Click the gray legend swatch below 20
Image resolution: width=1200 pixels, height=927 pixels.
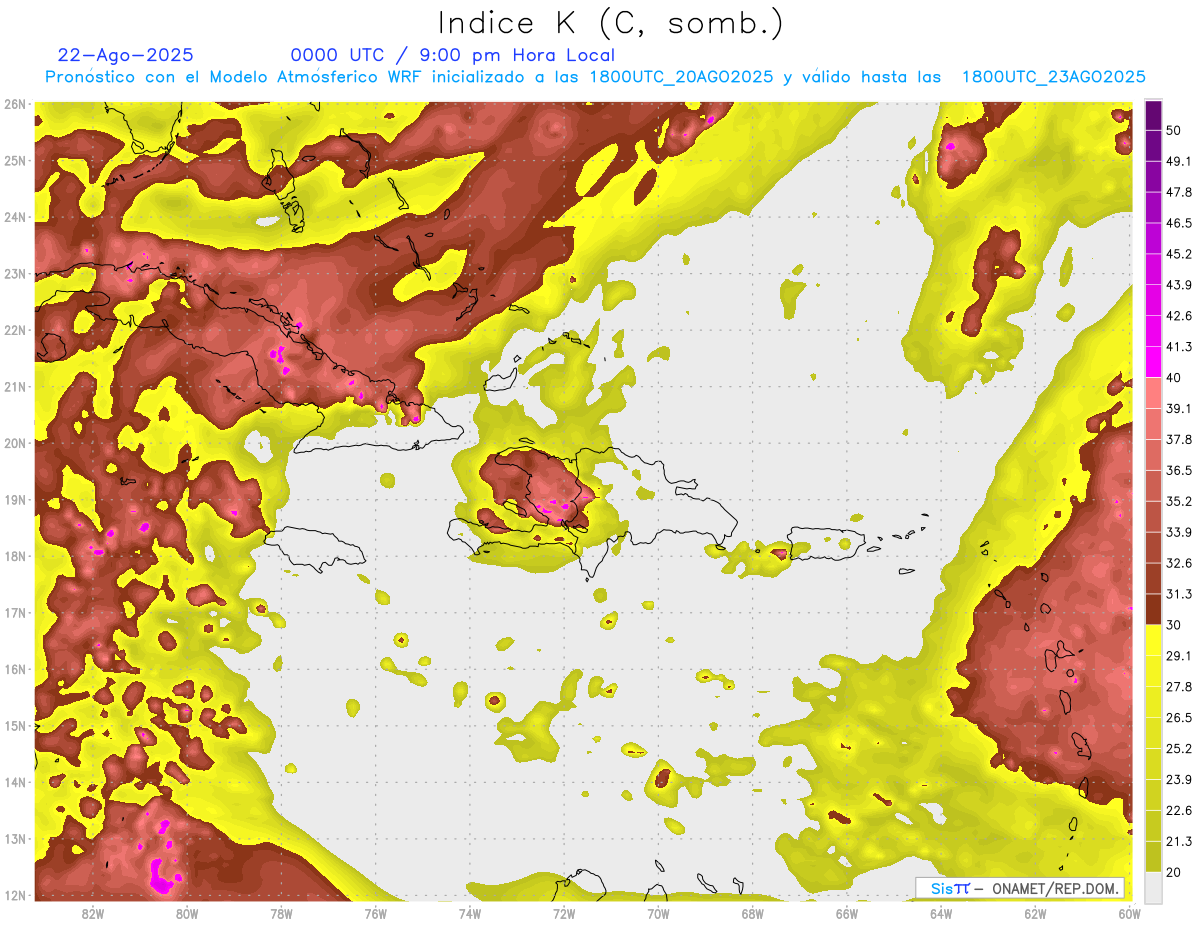coord(1154,887)
